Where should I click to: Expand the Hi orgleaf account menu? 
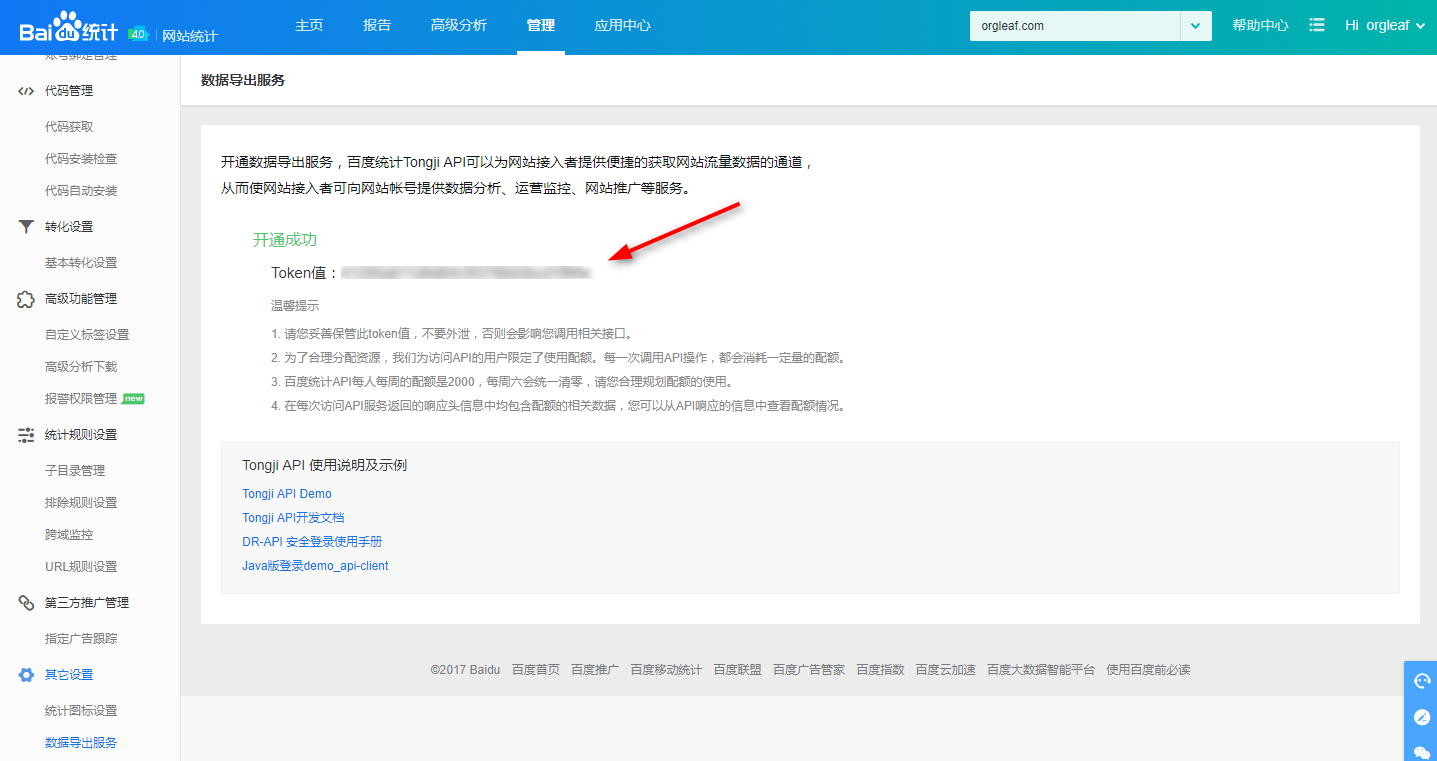tap(1385, 25)
